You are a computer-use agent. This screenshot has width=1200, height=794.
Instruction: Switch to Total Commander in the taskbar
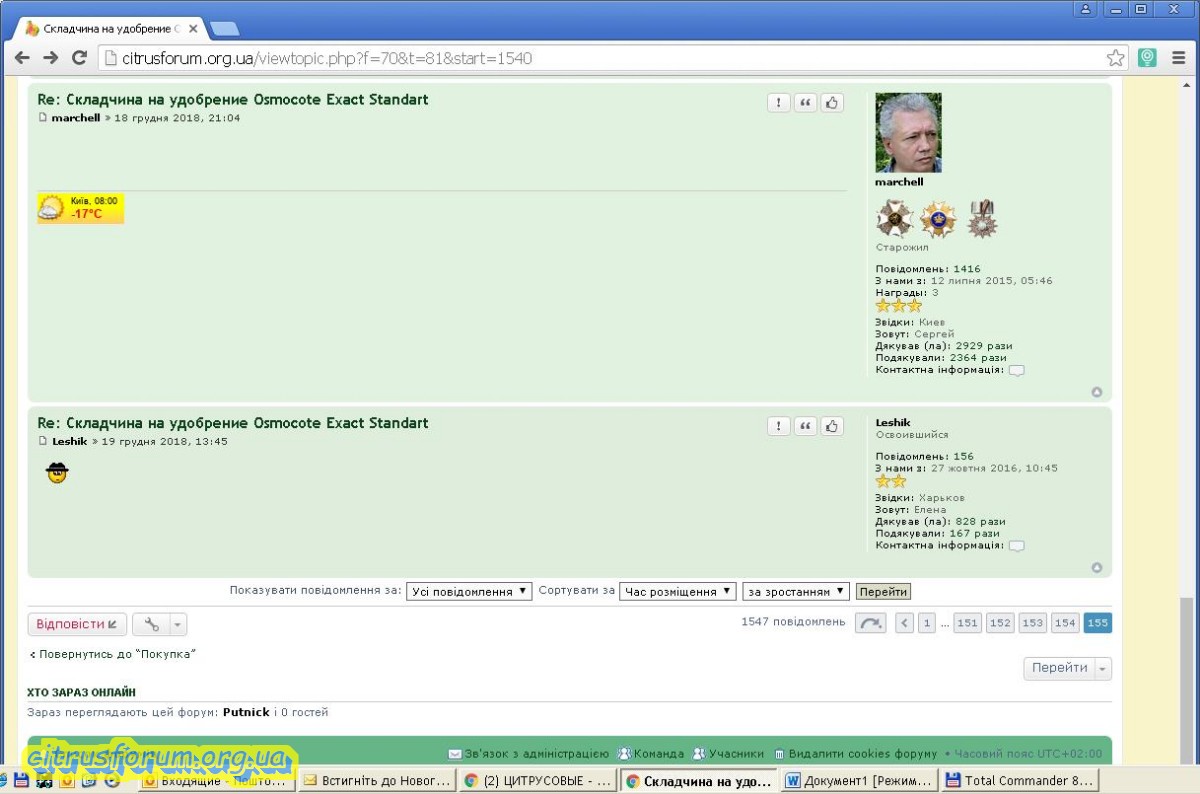point(1020,781)
